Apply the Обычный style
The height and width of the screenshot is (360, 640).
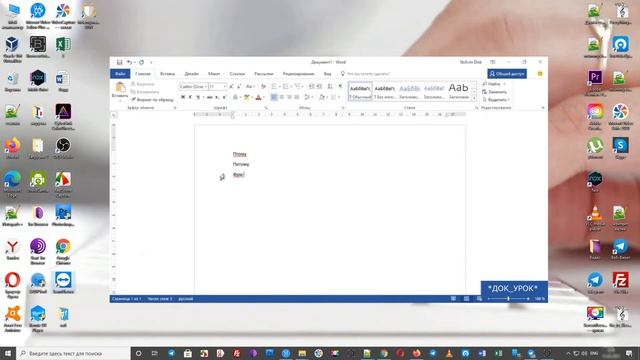360,91
